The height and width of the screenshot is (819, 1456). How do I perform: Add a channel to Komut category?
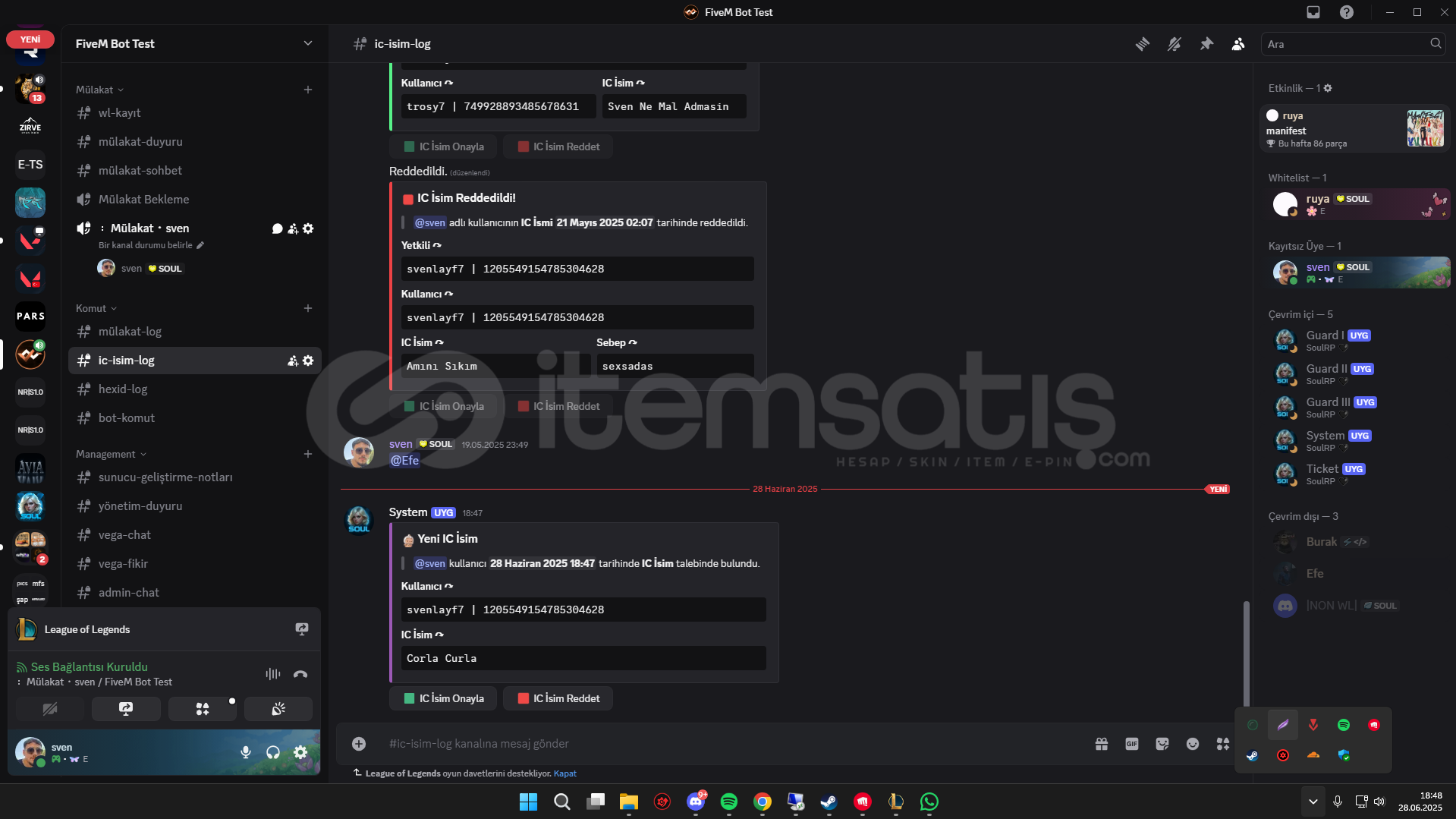[x=308, y=308]
